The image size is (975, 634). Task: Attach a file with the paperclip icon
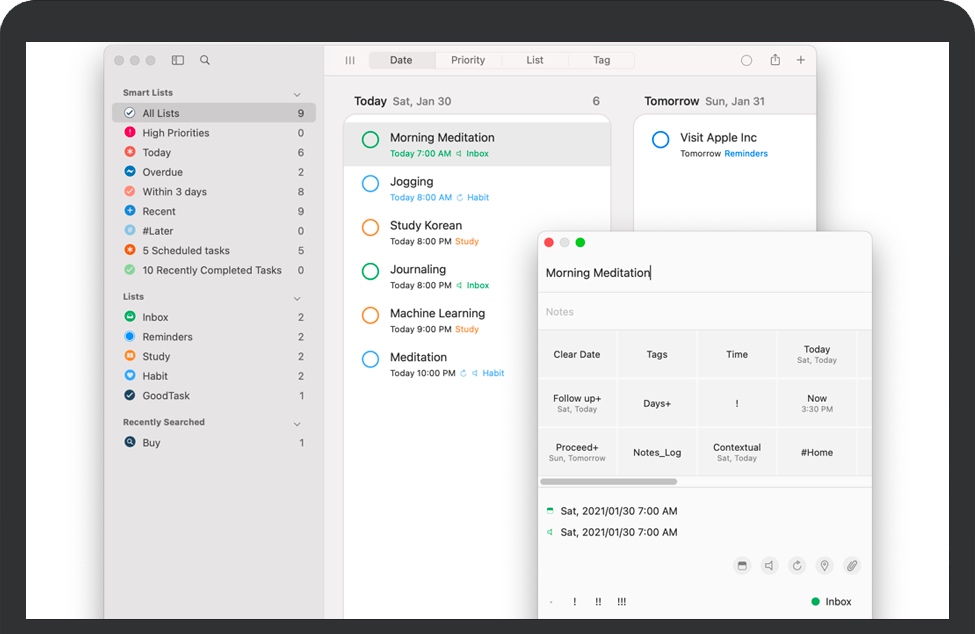(x=851, y=566)
